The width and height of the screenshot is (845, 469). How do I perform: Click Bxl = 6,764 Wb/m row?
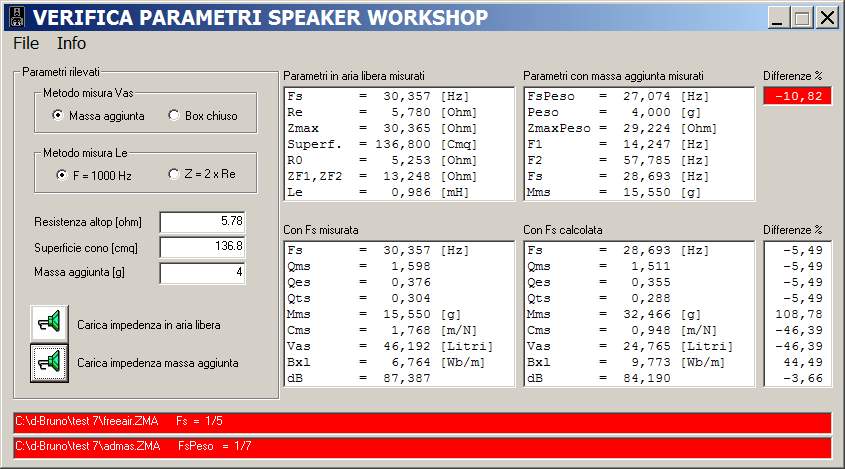click(386, 362)
